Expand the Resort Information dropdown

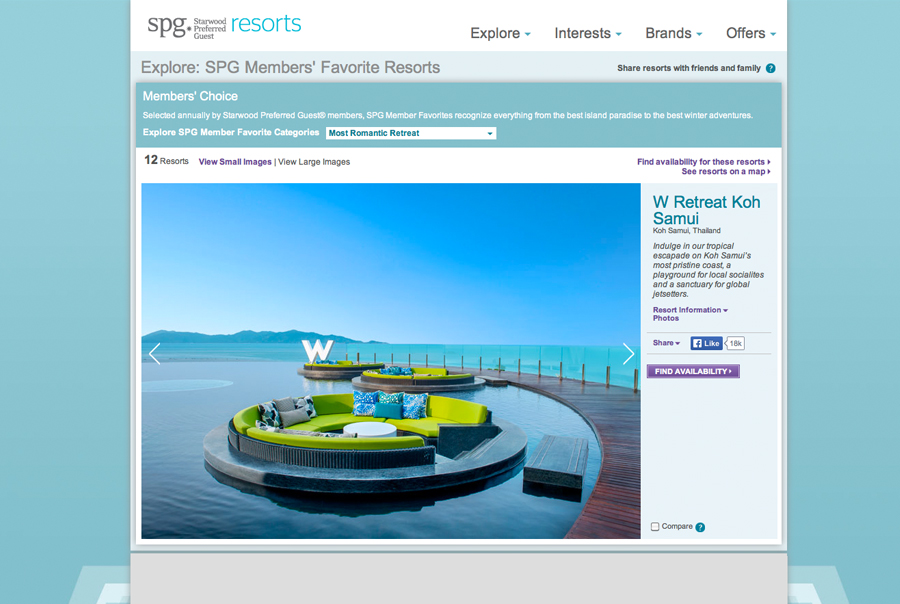690,310
